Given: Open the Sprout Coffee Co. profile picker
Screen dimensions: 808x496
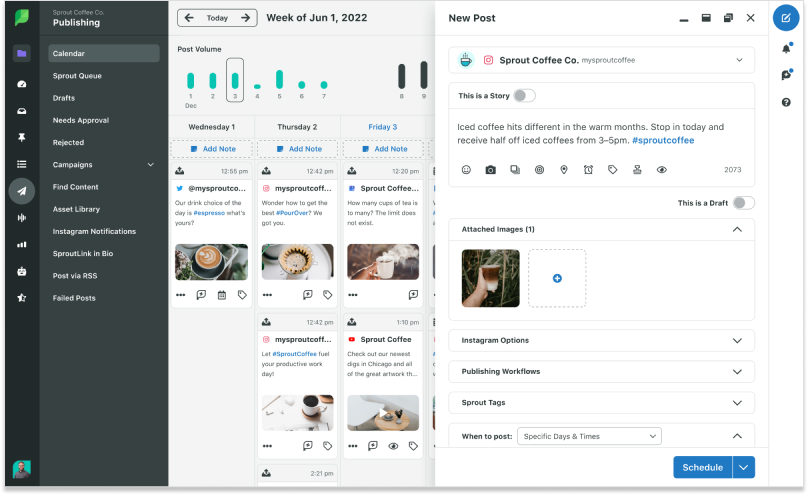Looking at the screenshot, I should coord(601,60).
